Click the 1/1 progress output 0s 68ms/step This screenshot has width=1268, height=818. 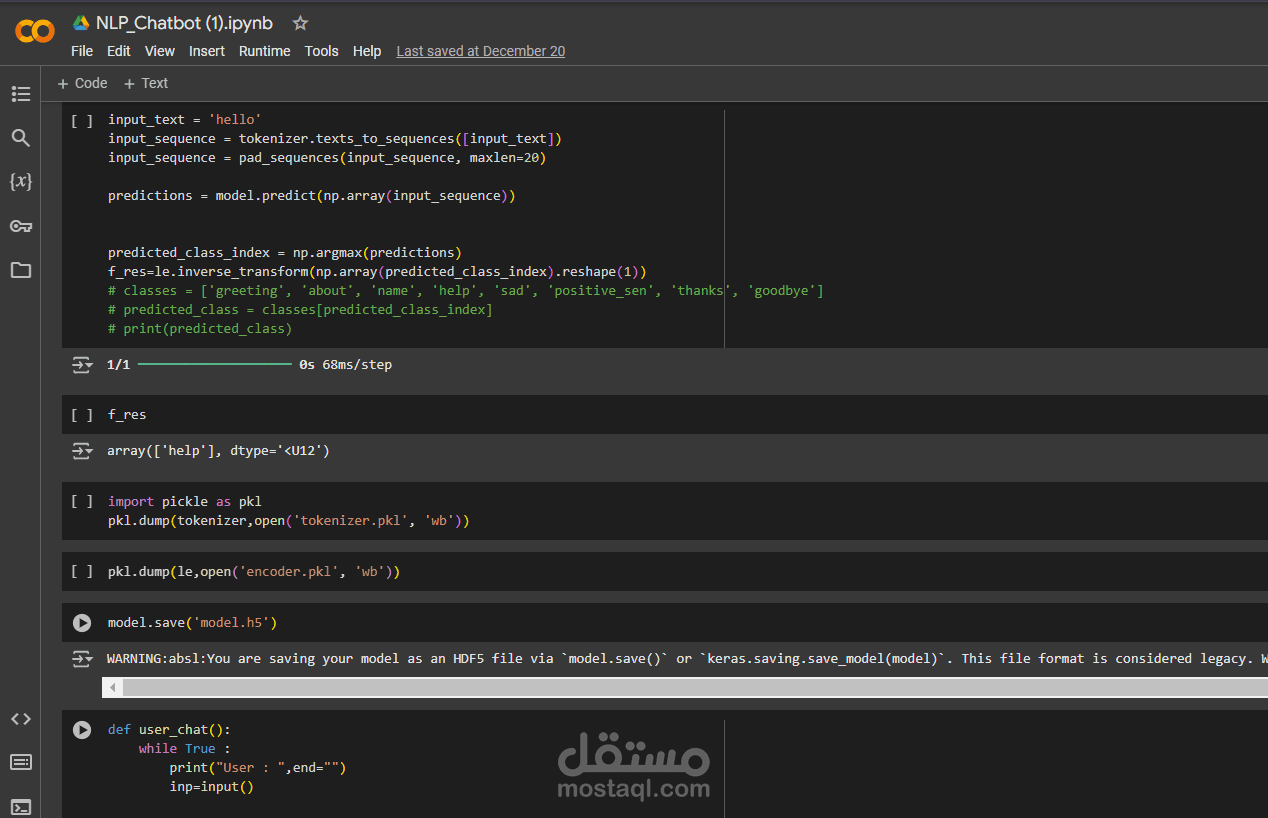(249, 365)
